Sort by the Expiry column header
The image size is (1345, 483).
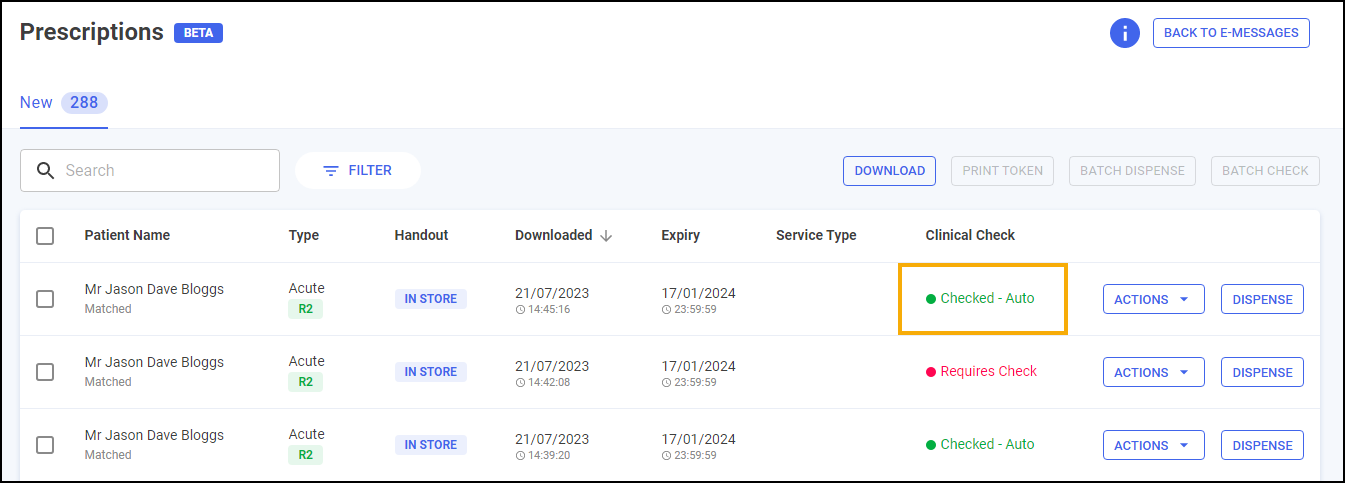pyautogui.click(x=680, y=236)
